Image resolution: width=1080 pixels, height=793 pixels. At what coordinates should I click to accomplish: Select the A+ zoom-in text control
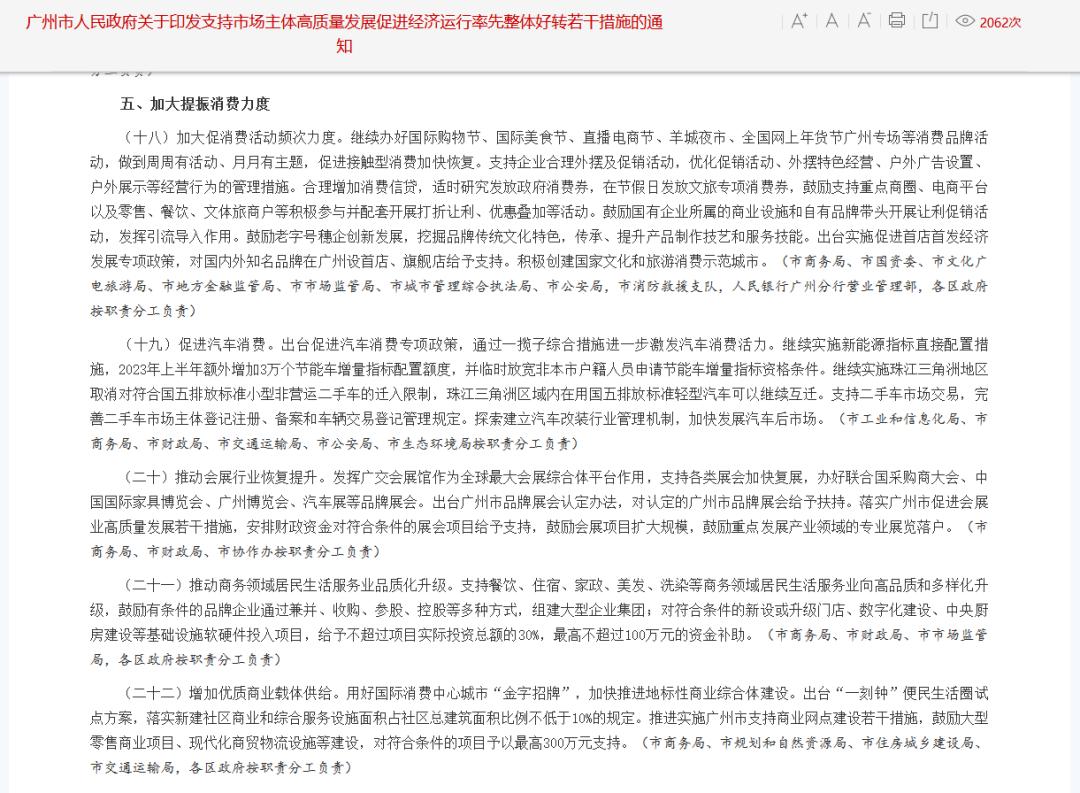click(799, 22)
